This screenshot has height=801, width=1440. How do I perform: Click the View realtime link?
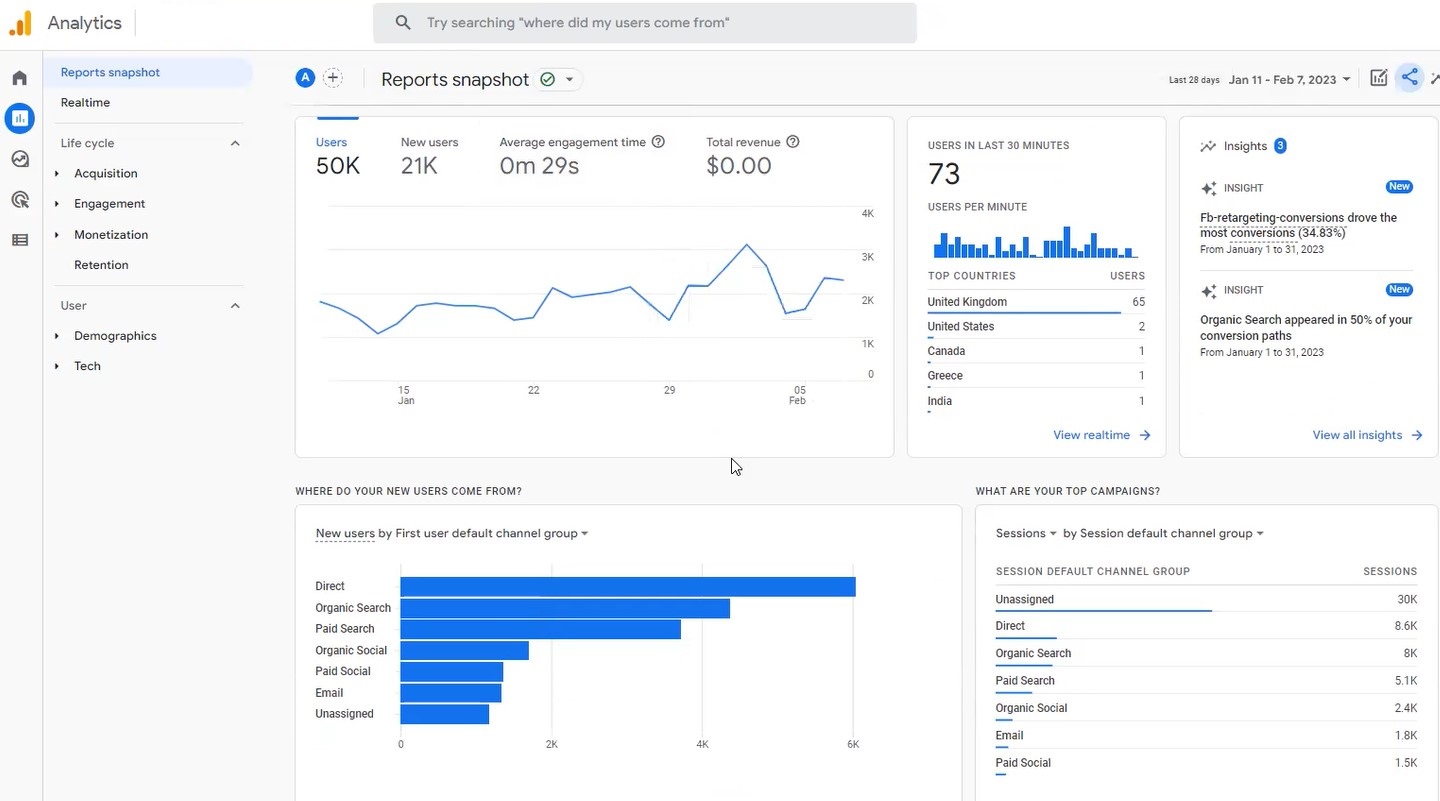coord(1092,435)
